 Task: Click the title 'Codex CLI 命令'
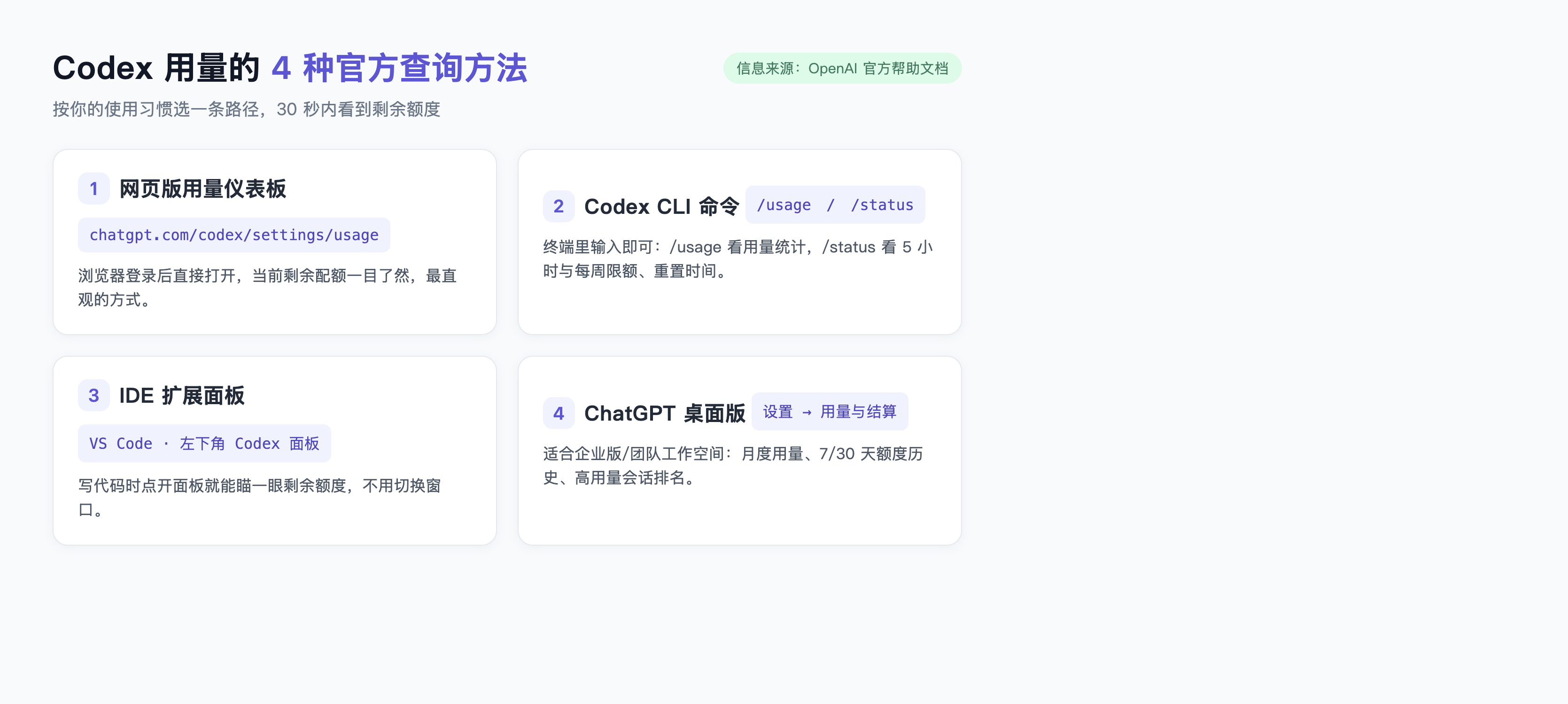pyautogui.click(x=662, y=206)
